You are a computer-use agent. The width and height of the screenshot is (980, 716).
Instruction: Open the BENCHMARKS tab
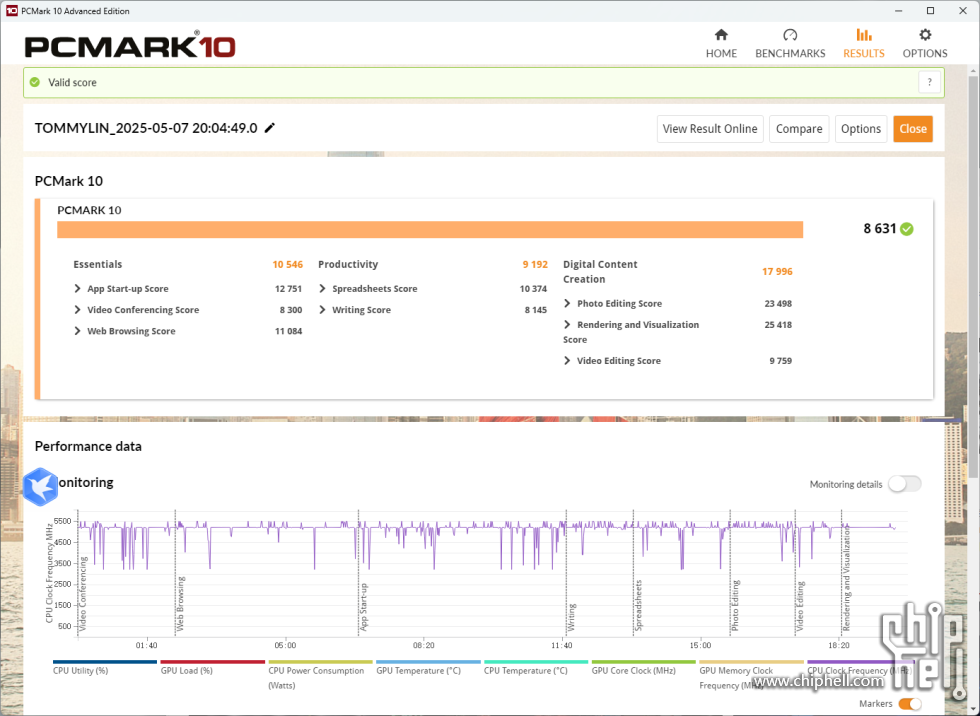coord(790,44)
